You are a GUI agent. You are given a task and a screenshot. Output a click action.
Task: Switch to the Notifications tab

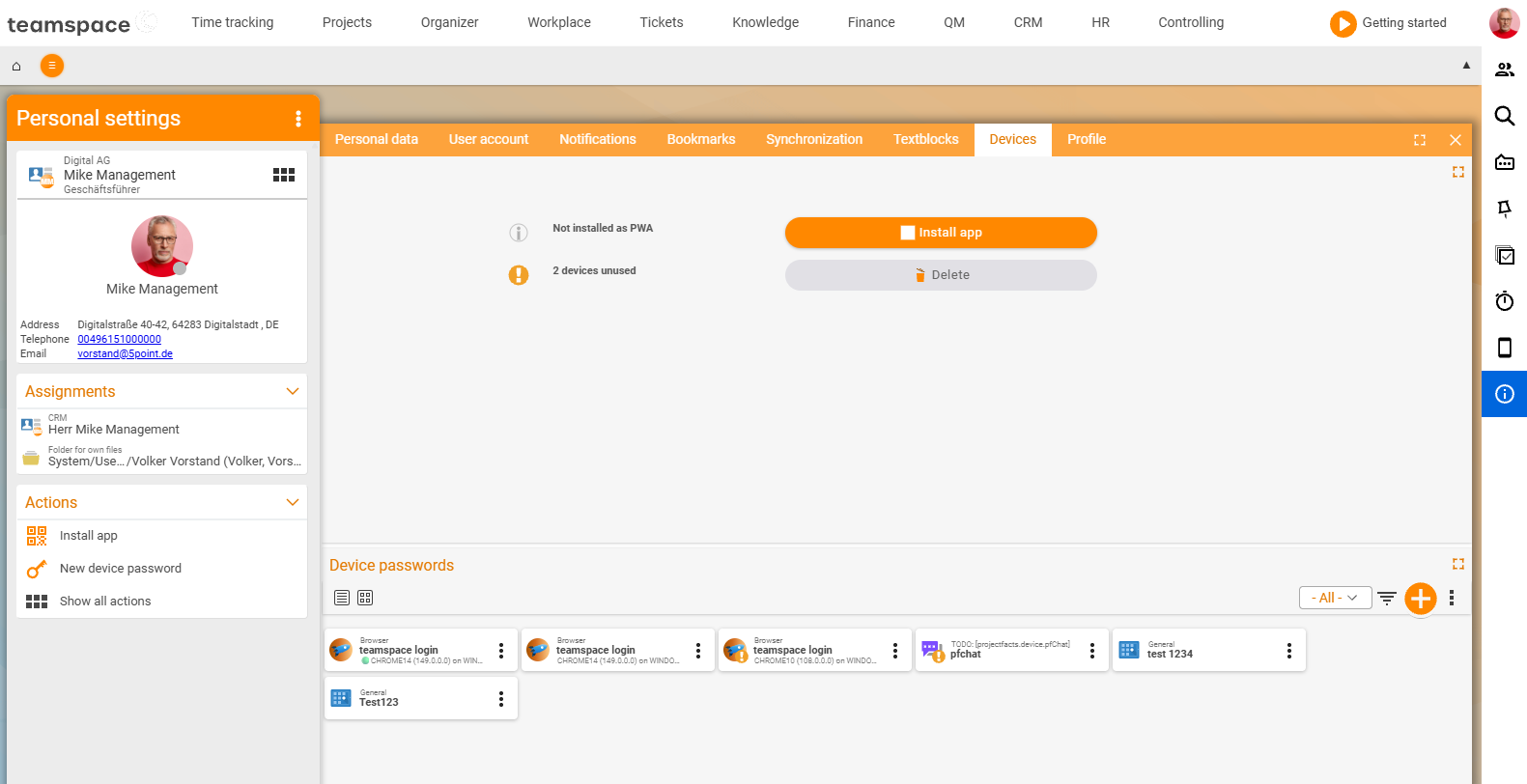point(597,139)
